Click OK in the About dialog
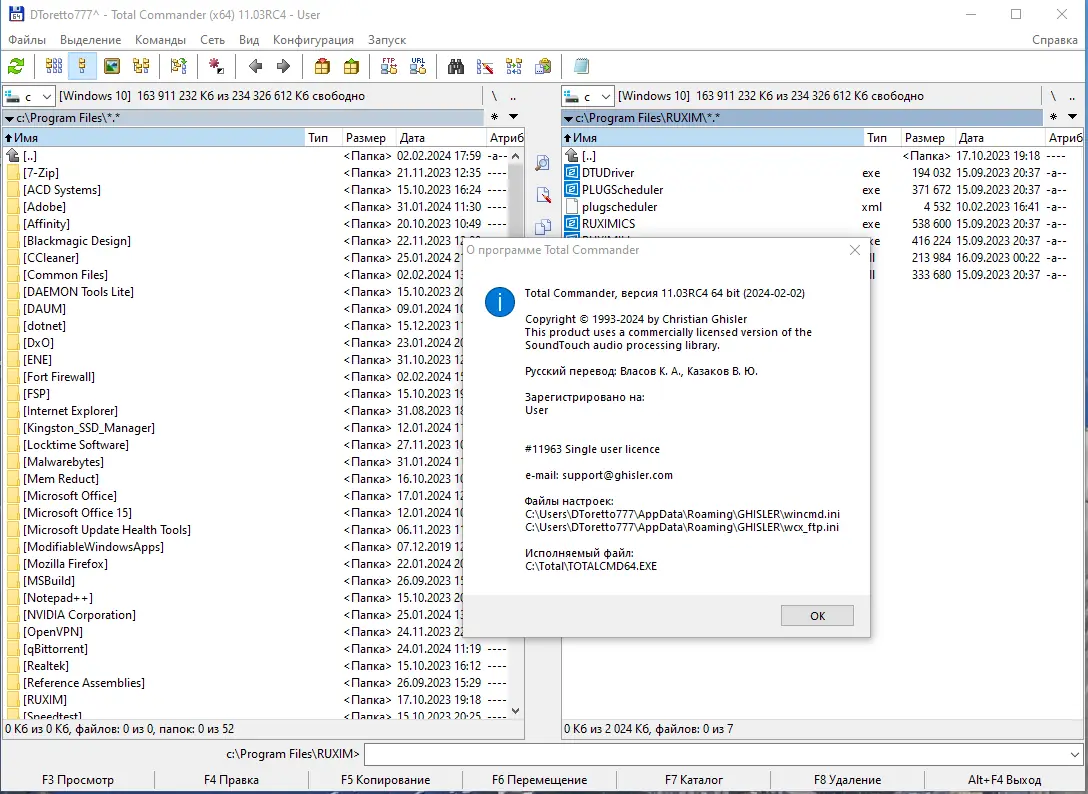This screenshot has width=1088, height=794. pos(817,616)
